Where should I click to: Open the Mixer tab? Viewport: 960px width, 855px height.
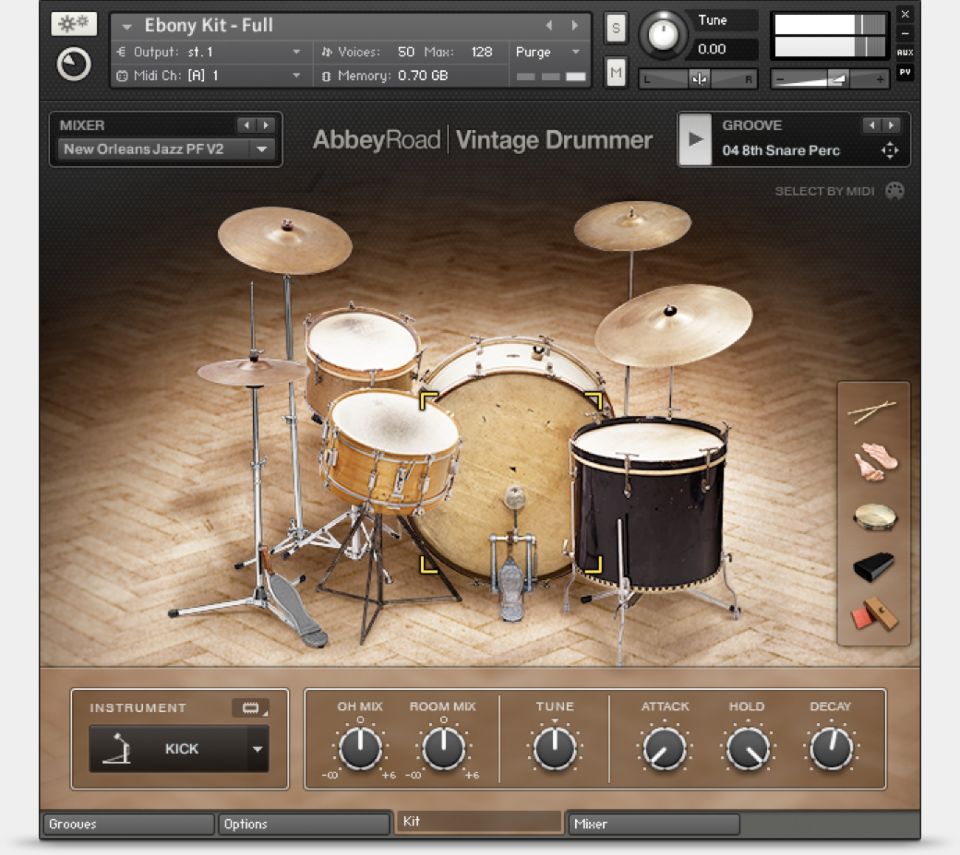click(x=652, y=824)
